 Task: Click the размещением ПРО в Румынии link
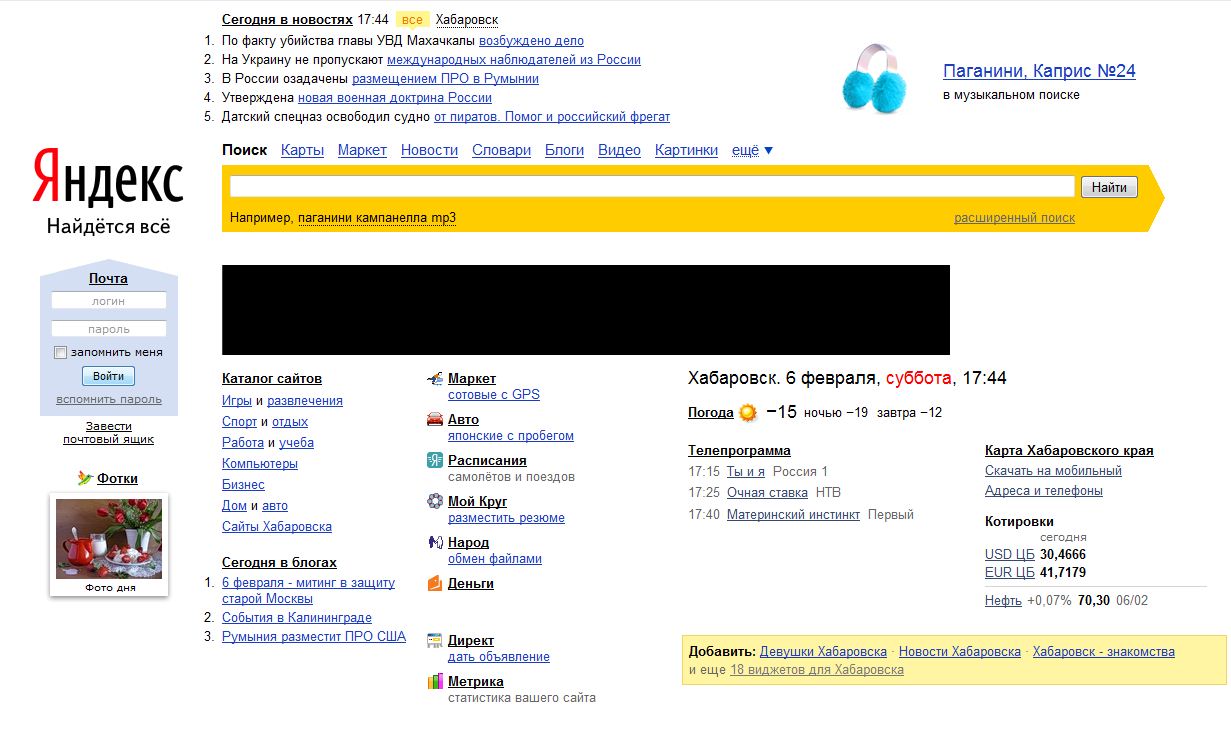pyautogui.click(x=445, y=79)
